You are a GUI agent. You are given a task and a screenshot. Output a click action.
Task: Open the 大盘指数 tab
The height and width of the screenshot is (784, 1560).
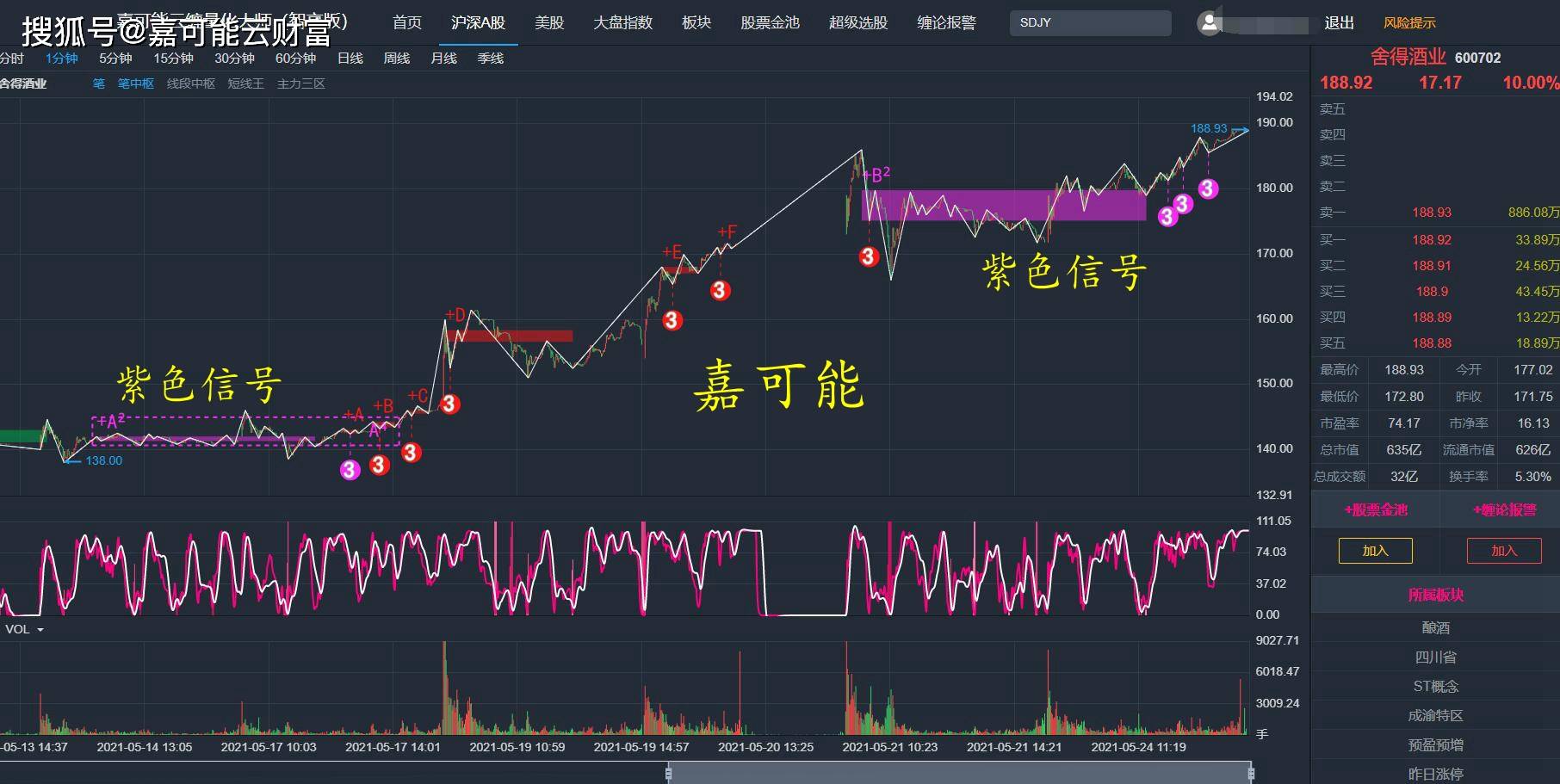point(622,22)
